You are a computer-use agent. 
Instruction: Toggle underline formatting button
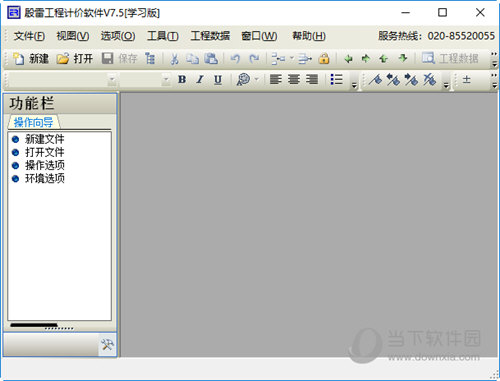218,79
